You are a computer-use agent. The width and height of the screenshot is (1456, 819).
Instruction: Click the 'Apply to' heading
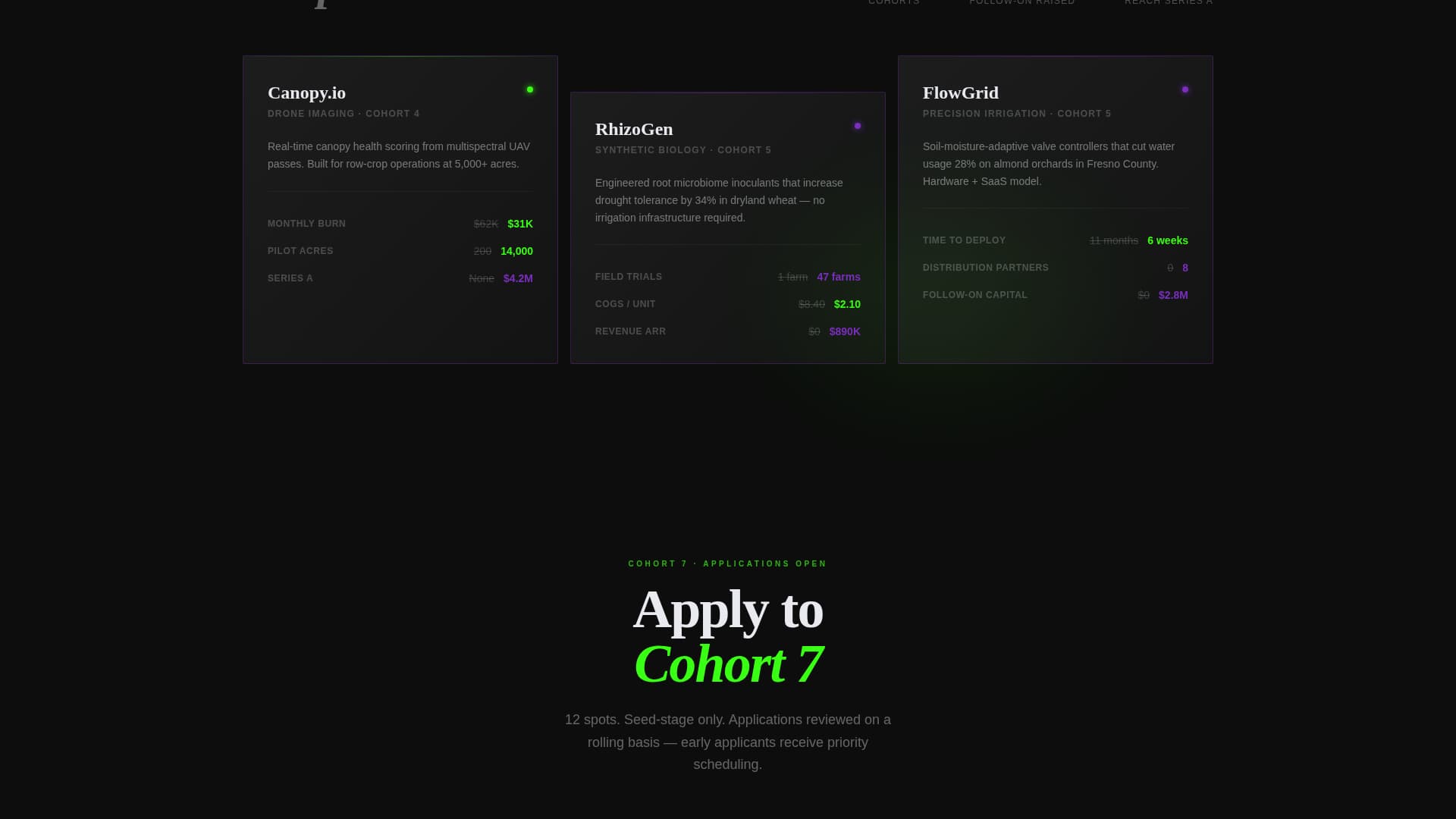728,610
